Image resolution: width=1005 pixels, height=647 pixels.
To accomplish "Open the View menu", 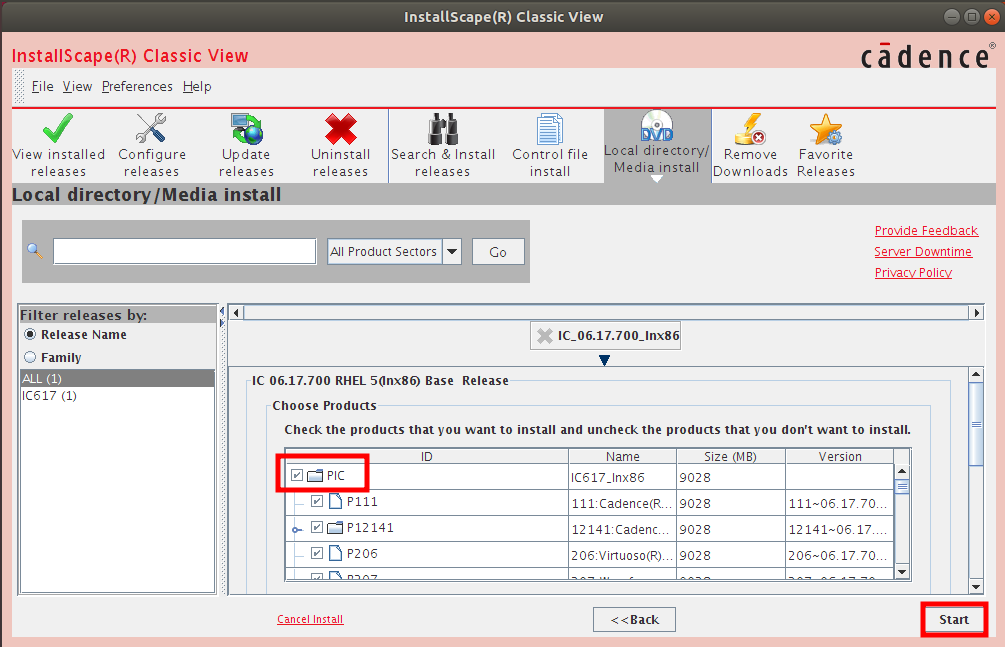I will click(78, 87).
